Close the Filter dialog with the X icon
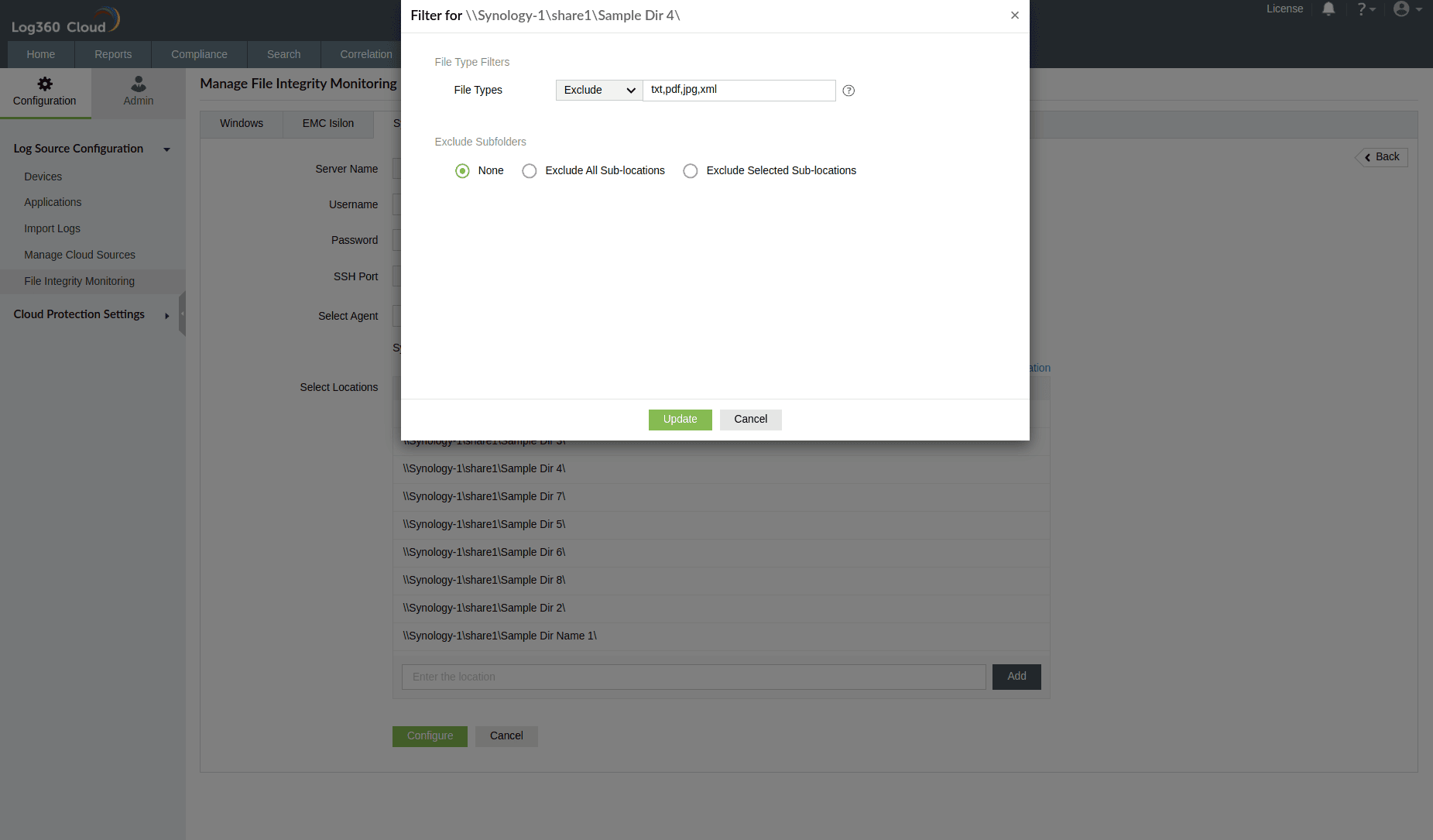 tap(1014, 15)
